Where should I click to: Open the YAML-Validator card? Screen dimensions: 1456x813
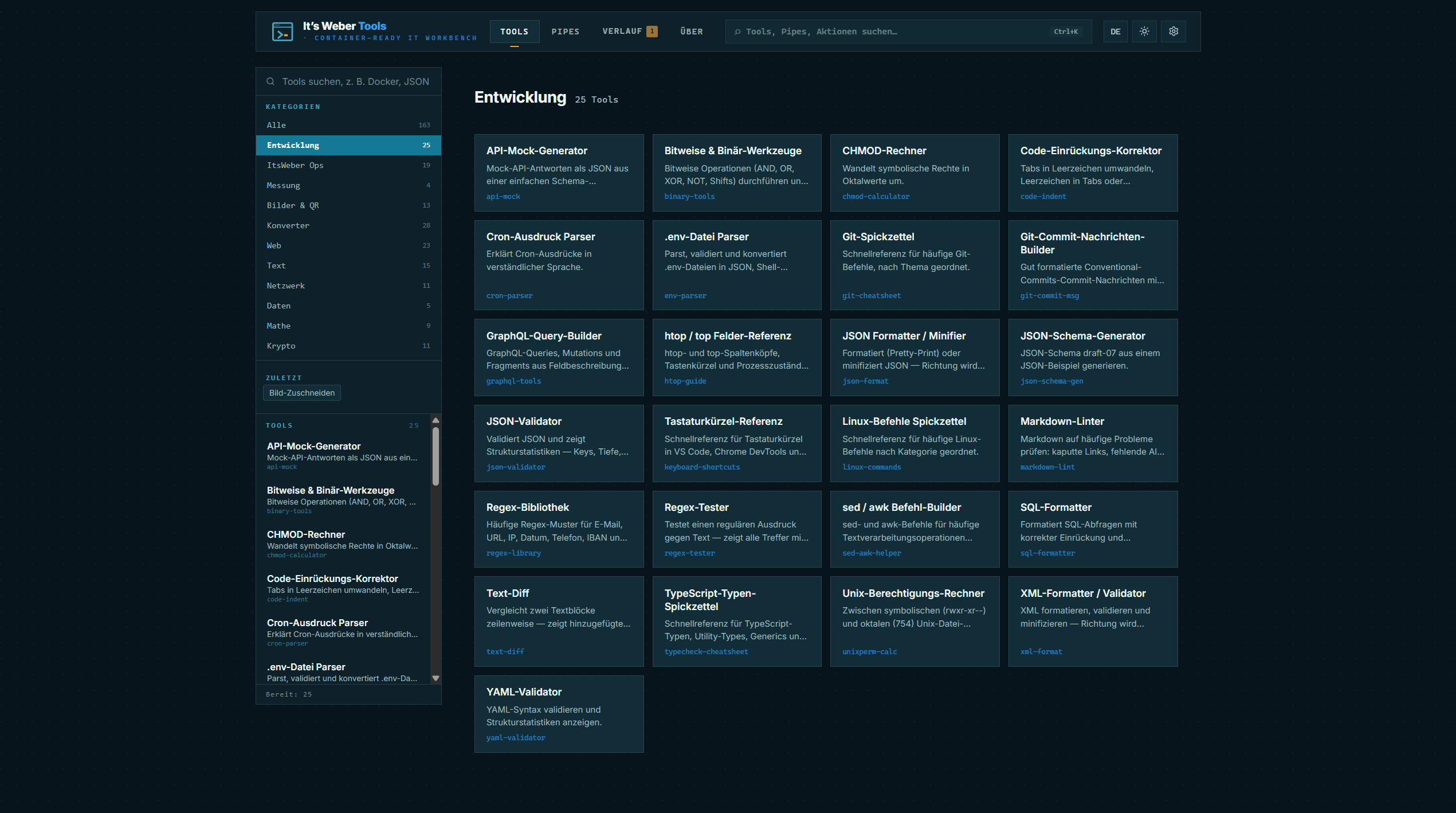click(559, 714)
